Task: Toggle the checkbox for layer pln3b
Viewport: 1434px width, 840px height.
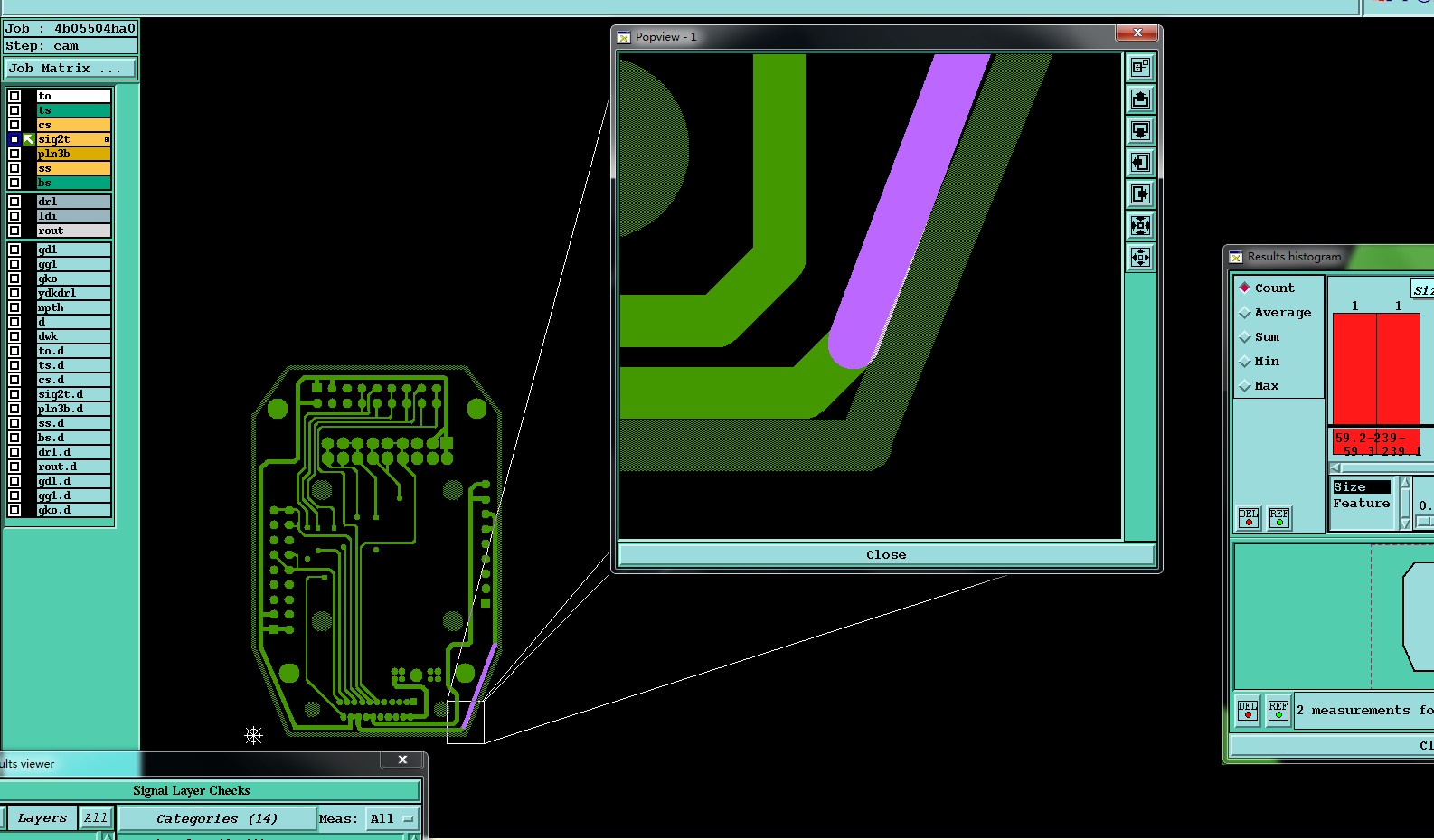Action: 14,154
